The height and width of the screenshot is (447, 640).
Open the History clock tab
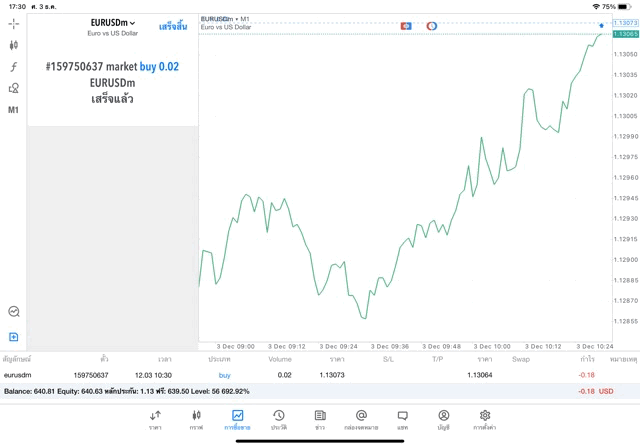(279, 420)
